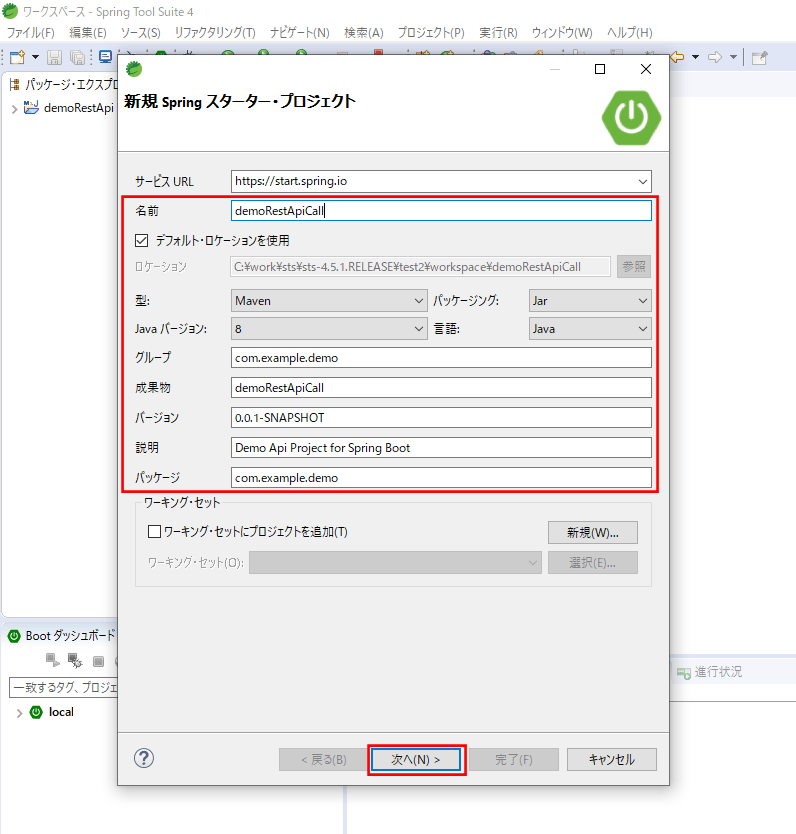Click the Save All icon in toolbar

click(x=78, y=57)
